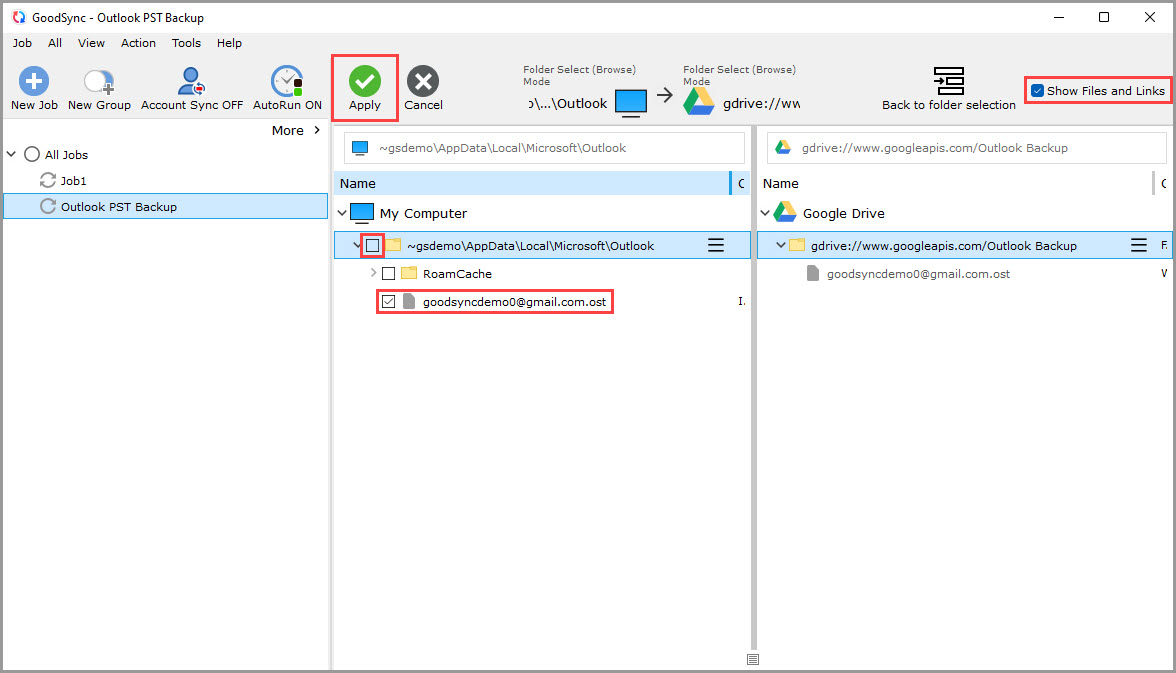The image size is (1176, 673).
Task: Go back to folder selection
Action: [949, 89]
